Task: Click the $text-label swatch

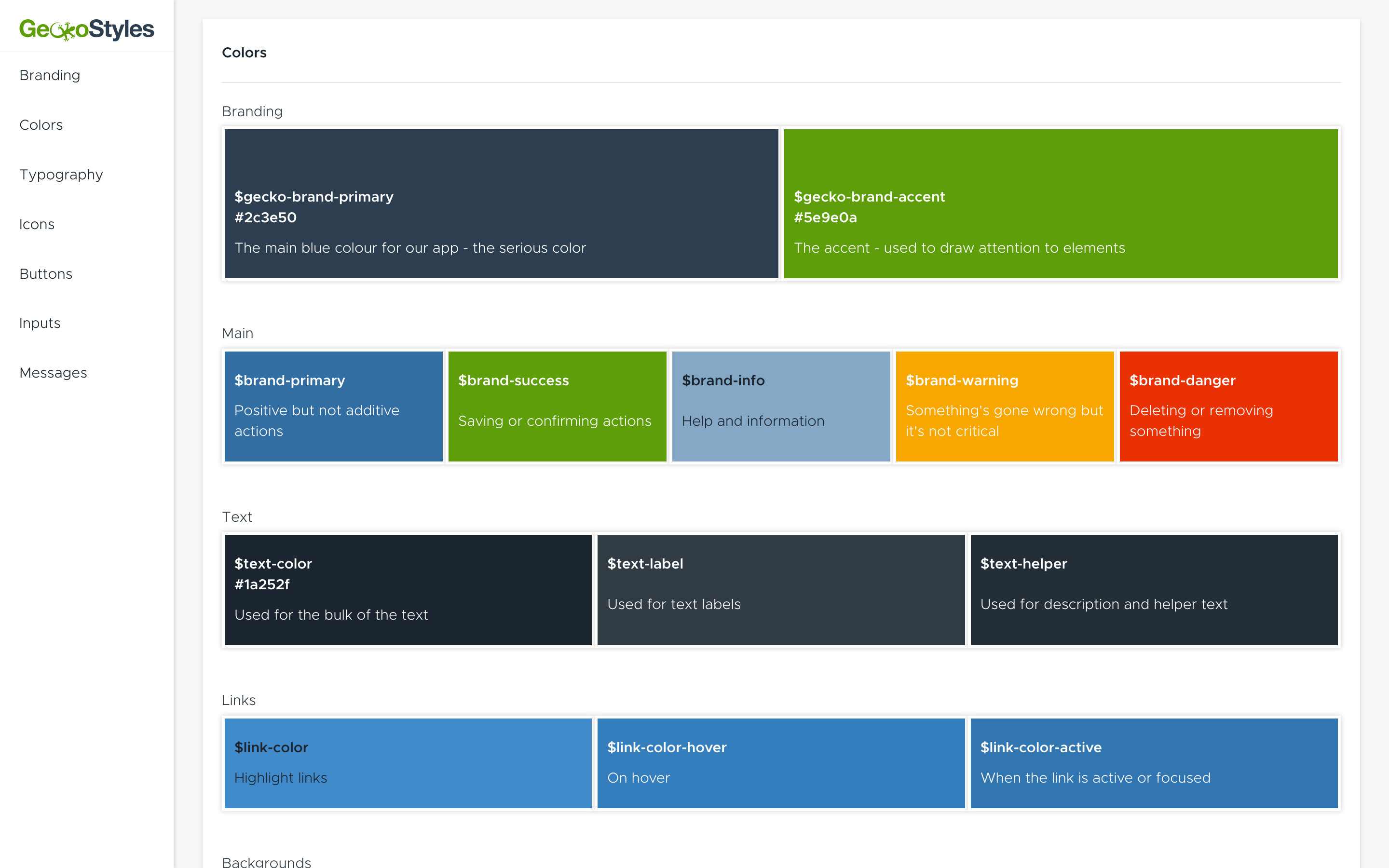Action: (x=781, y=590)
